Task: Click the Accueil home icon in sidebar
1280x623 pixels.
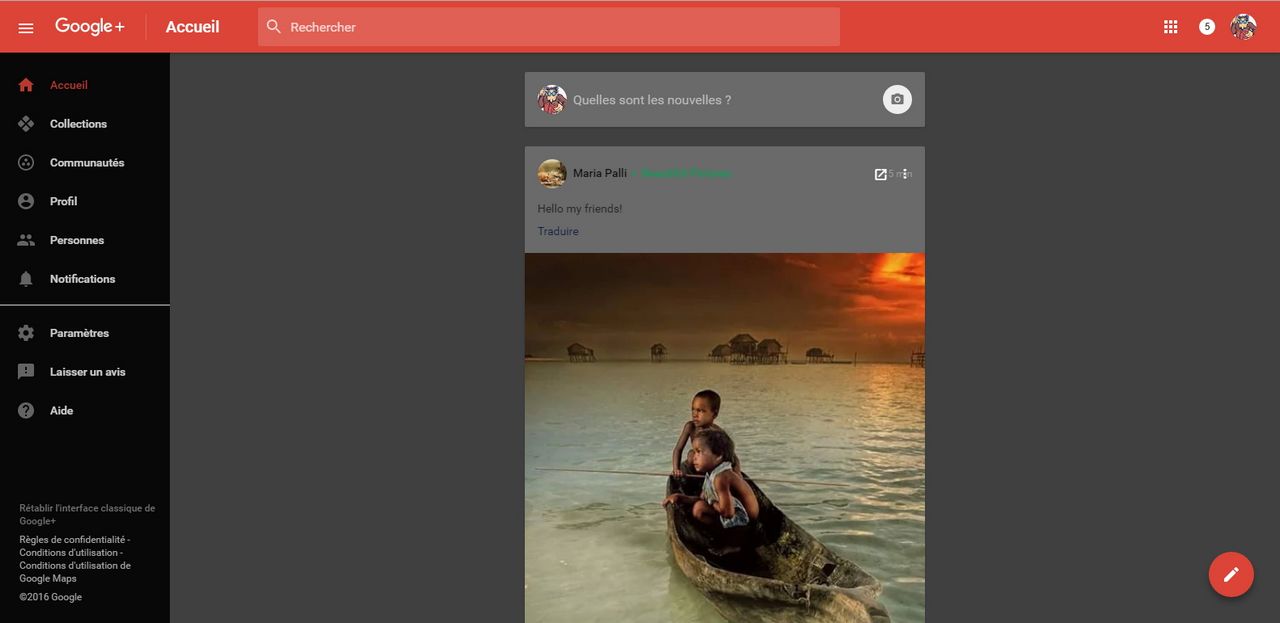Action: (x=26, y=85)
